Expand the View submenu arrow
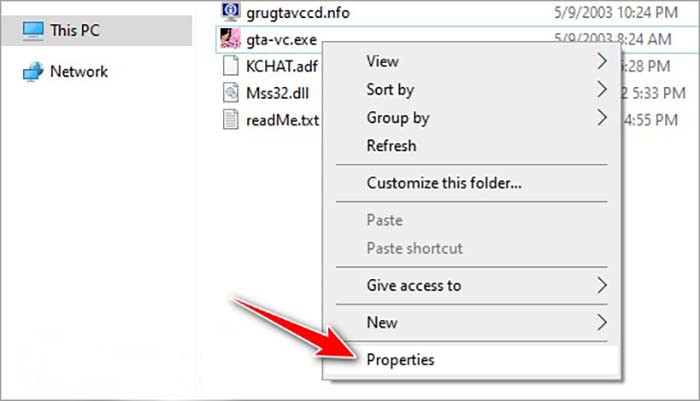700x401 pixels. (x=602, y=61)
